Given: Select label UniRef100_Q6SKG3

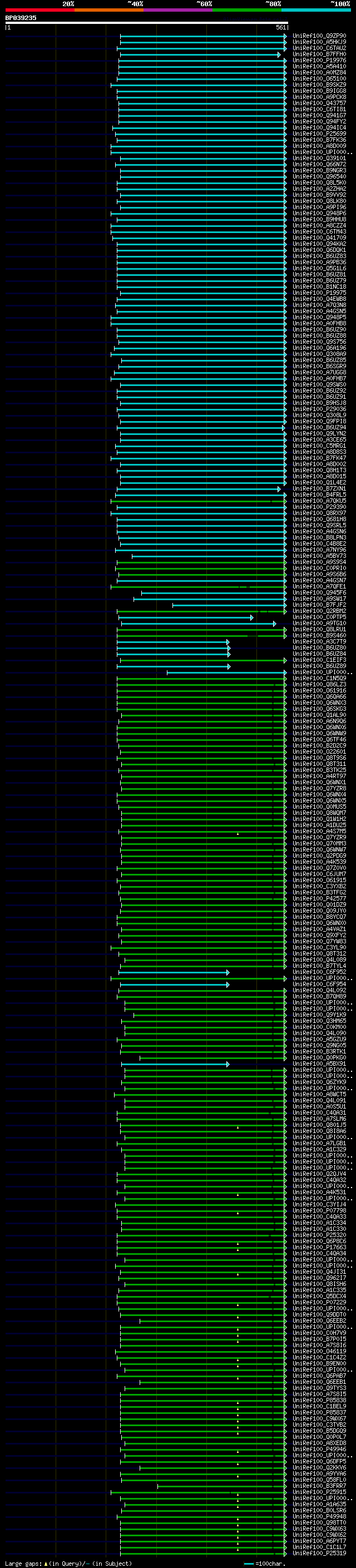Looking at the screenshot, I should click(x=319, y=709).
